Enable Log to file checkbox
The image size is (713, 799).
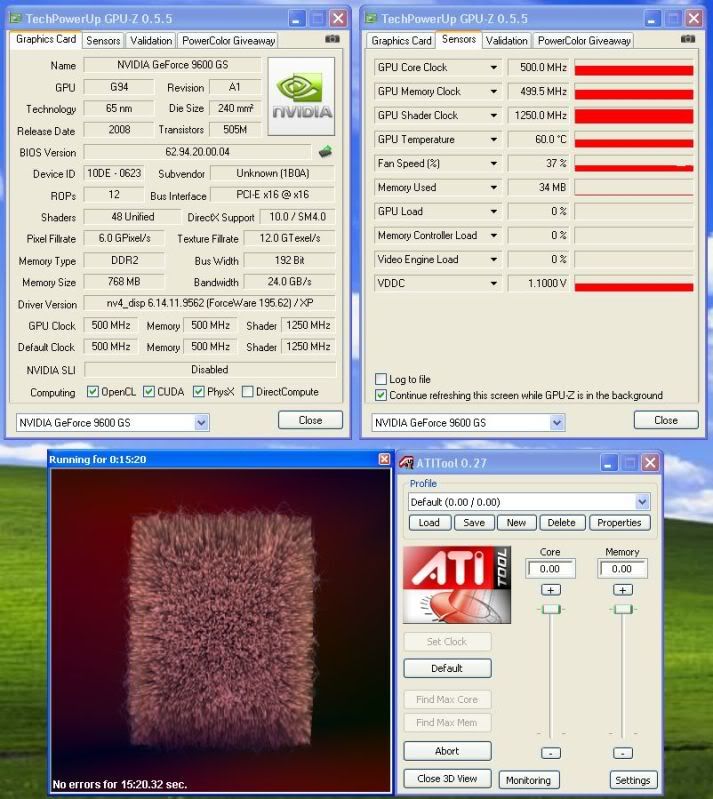click(381, 379)
